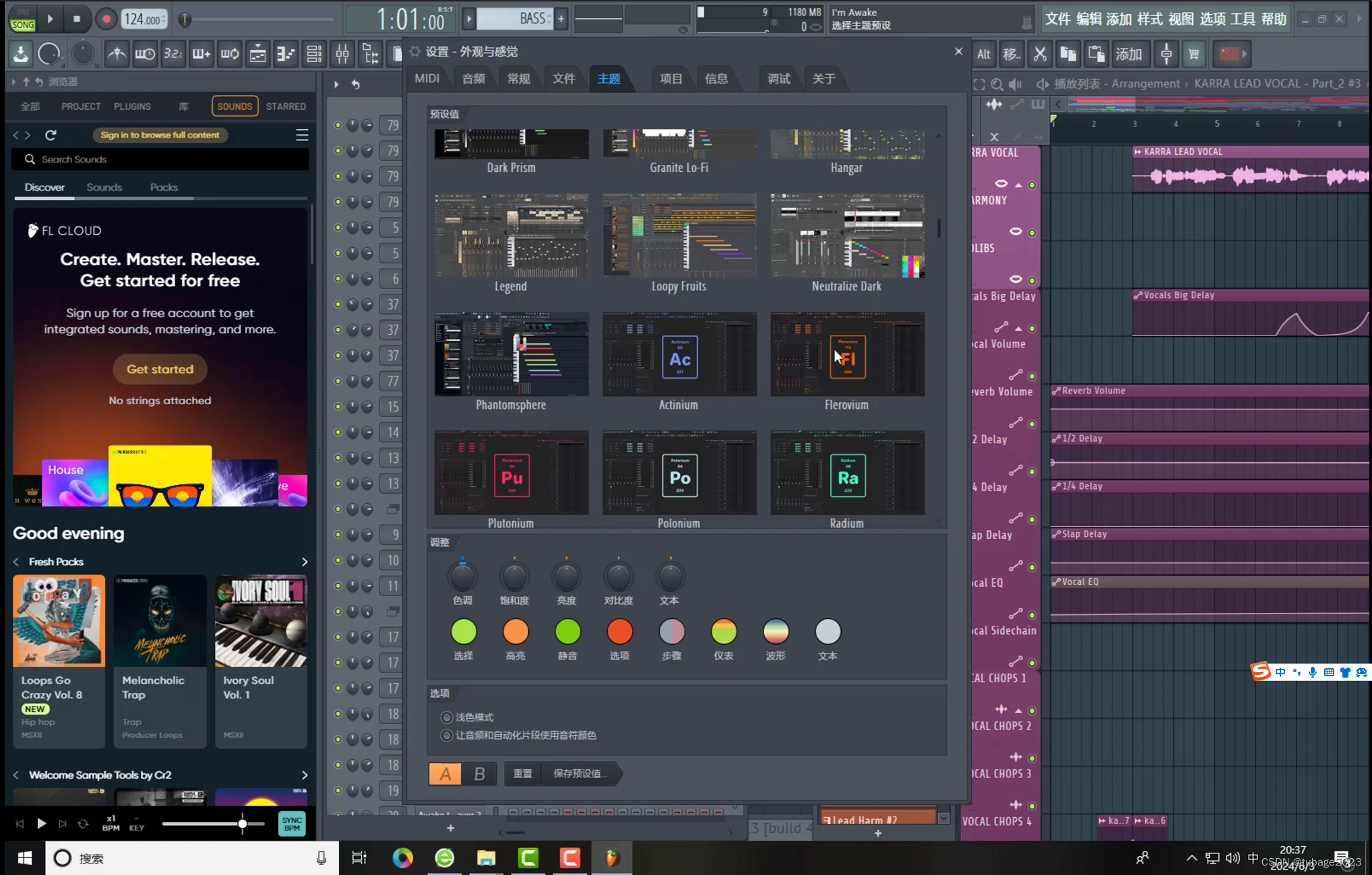Click the 3.2.1 count-in icon
Viewport: 1372px width, 875px height.
pyautogui.click(x=173, y=54)
